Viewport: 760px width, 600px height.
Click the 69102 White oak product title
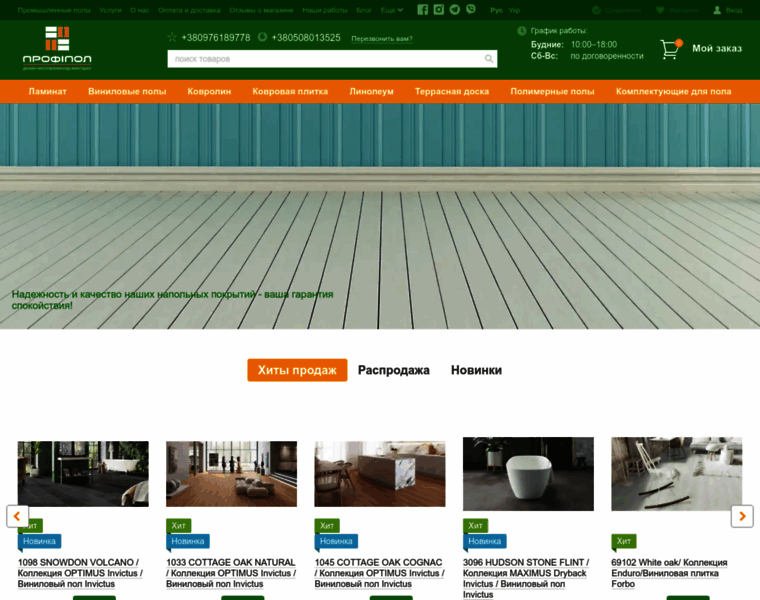click(x=669, y=573)
